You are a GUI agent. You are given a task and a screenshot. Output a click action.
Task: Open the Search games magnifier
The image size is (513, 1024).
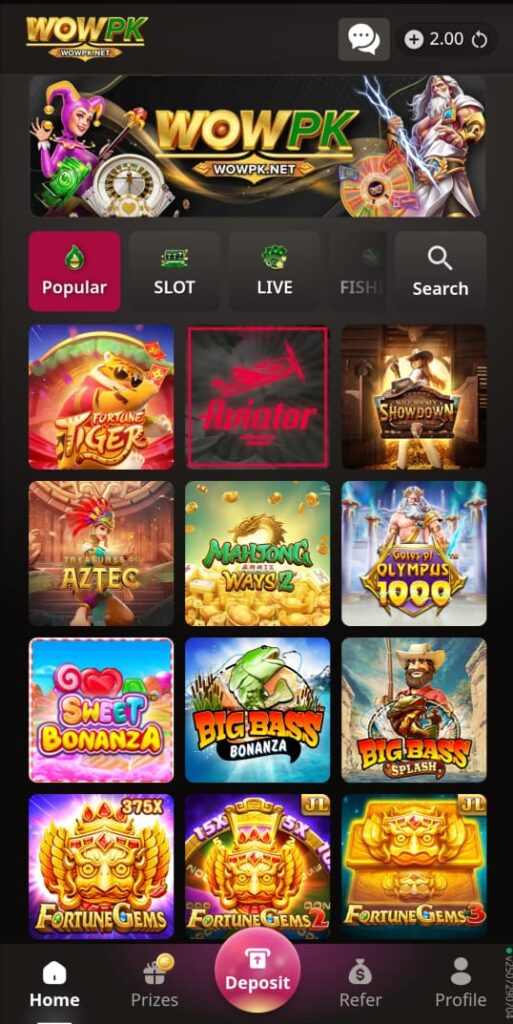[x=440, y=271]
